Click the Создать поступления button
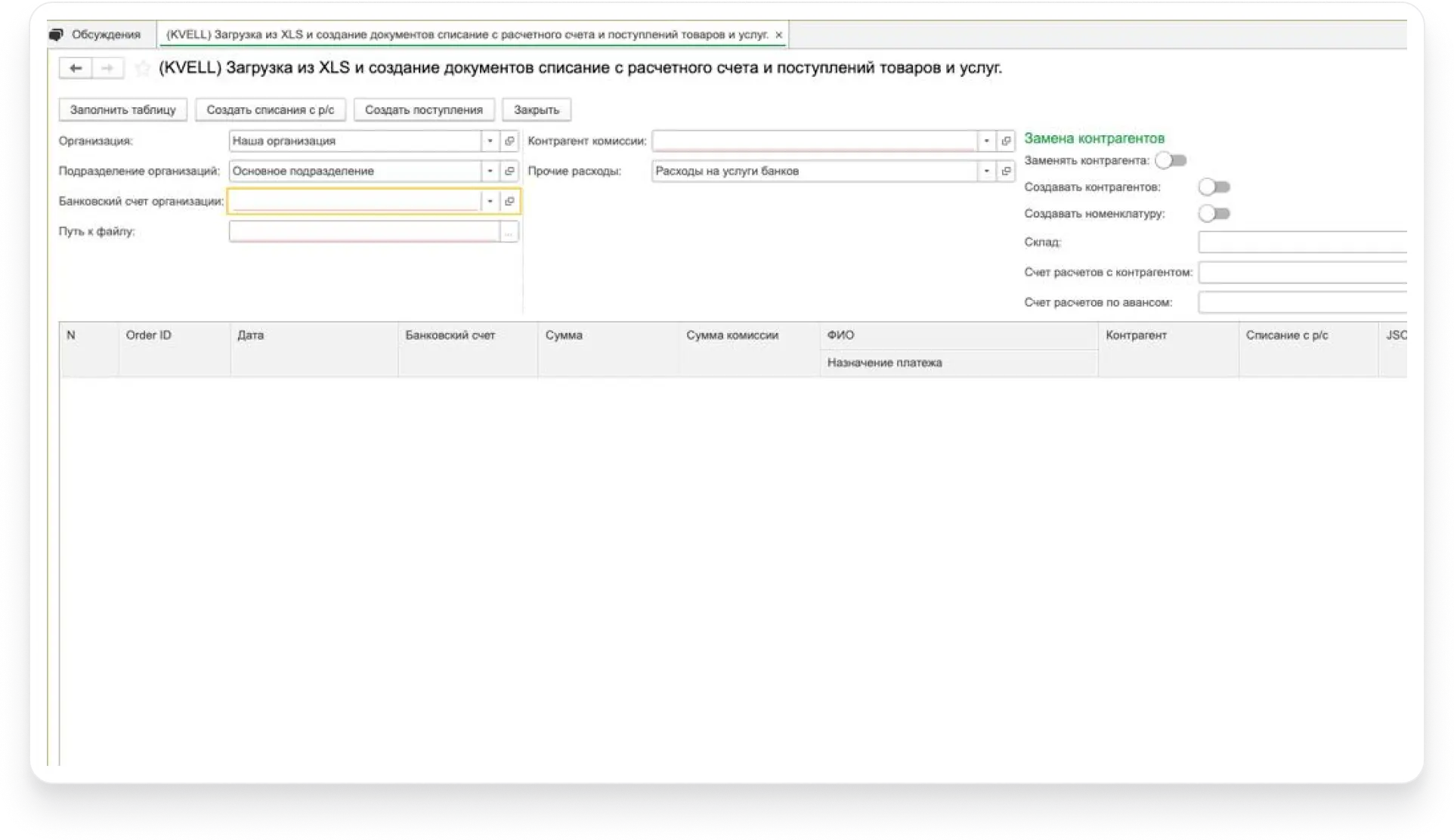Viewport: 1454px width, 840px height. pyautogui.click(x=424, y=110)
